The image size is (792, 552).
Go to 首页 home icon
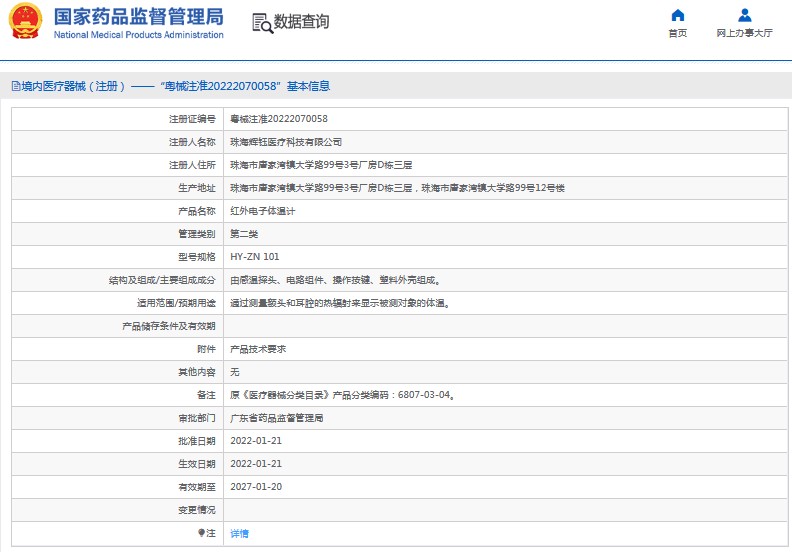(x=677, y=15)
